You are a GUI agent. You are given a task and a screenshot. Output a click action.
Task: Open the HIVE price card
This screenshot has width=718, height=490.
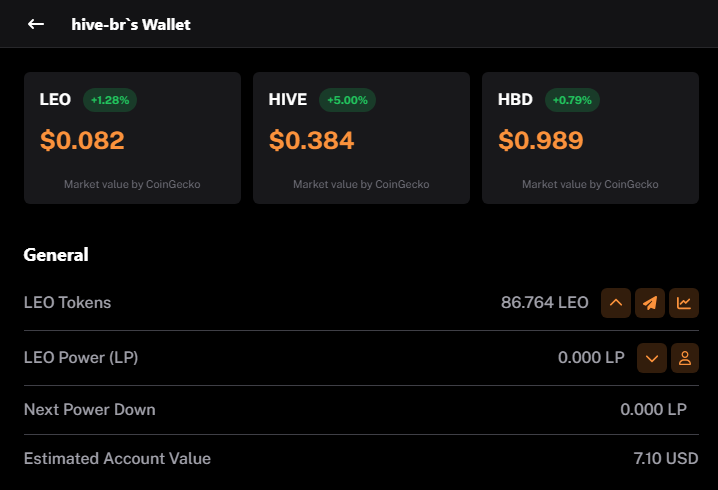[361, 138]
